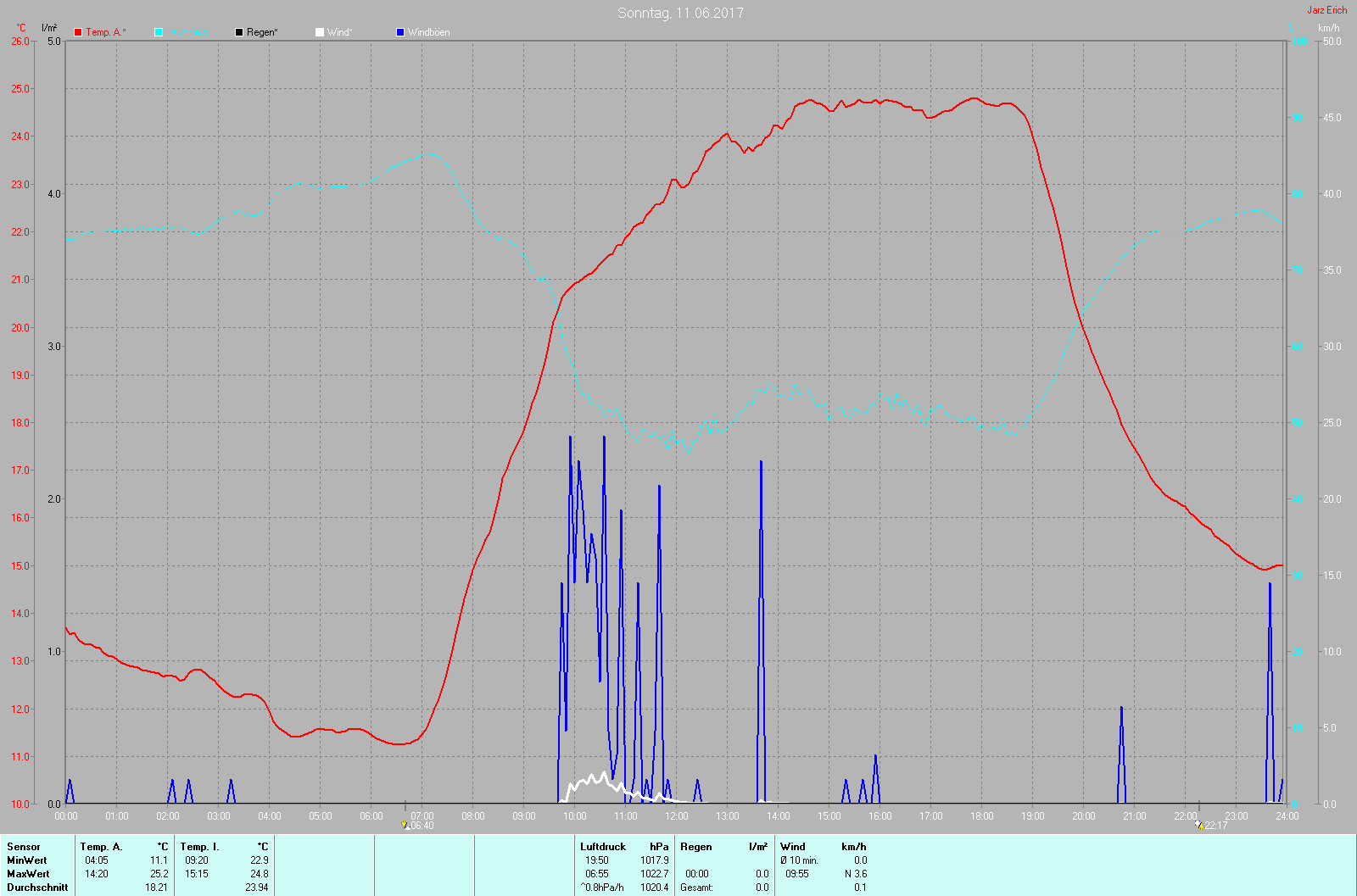Click the white Wind legend square
Screen dimensions: 1357x896
pos(320,32)
